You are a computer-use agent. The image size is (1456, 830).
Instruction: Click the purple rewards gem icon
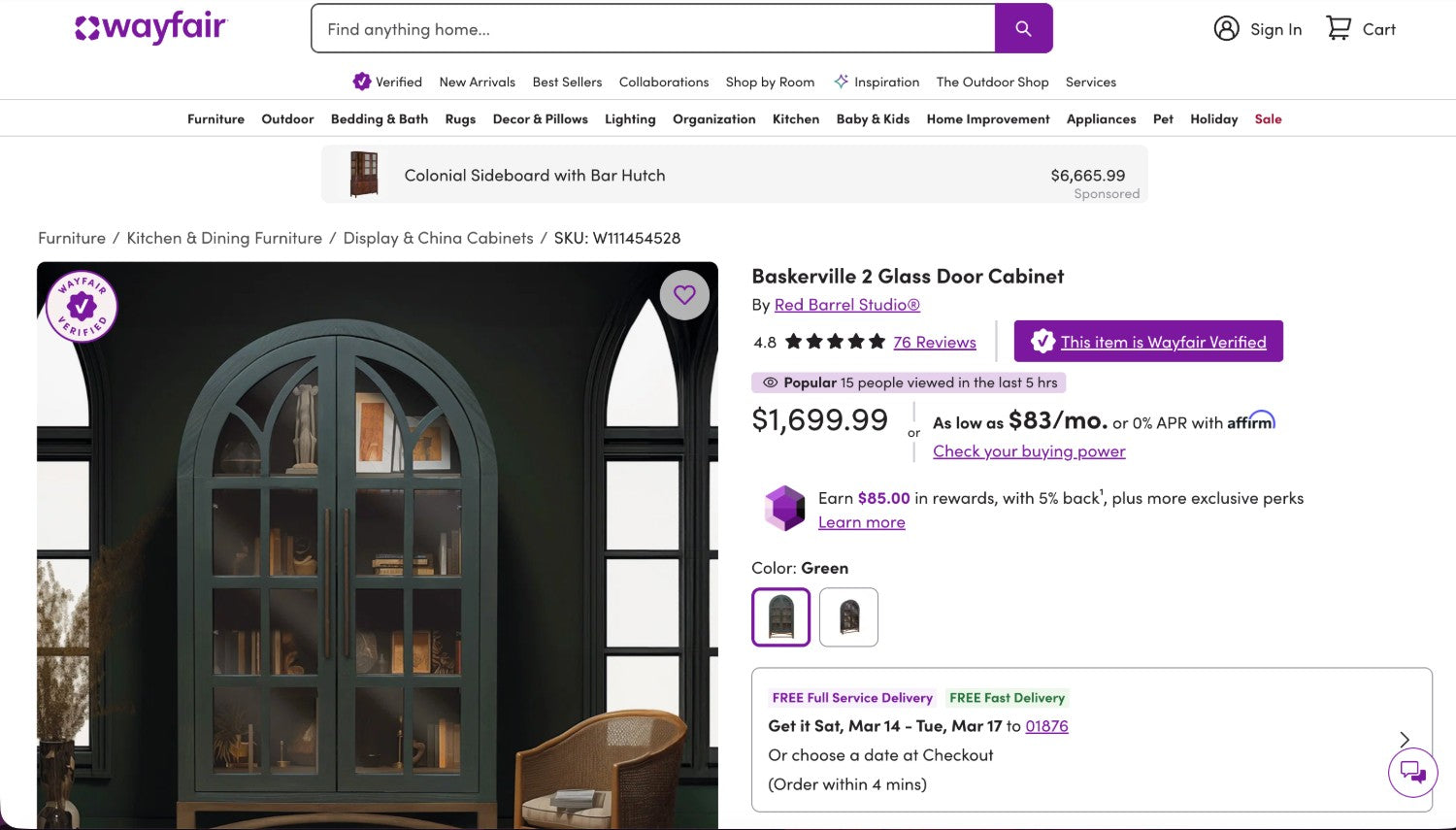point(784,508)
